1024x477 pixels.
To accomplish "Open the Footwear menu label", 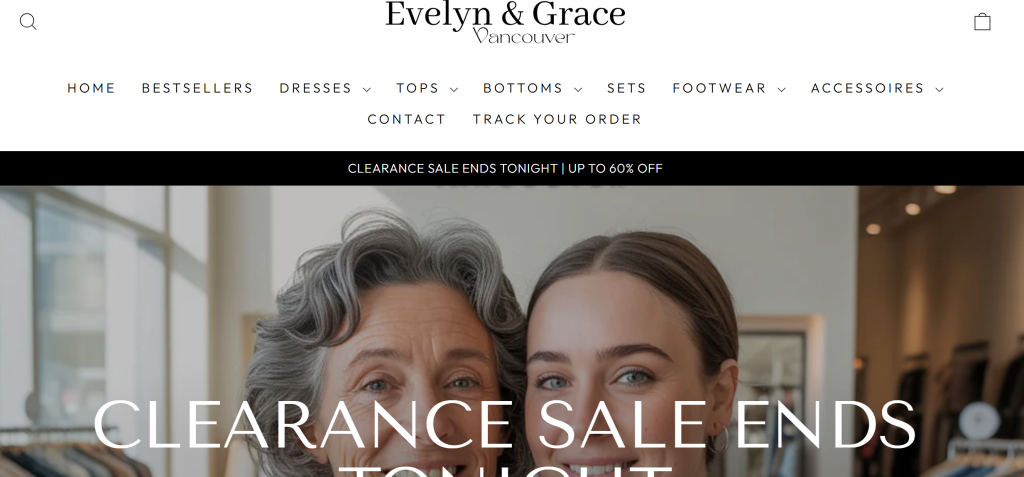I will (x=720, y=88).
